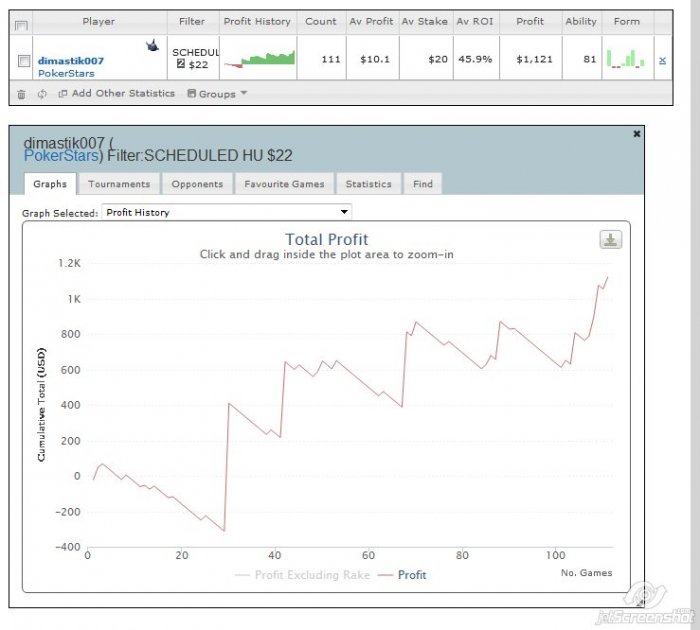Select the Graphs tab
The width and height of the screenshot is (700, 630).
(x=50, y=184)
